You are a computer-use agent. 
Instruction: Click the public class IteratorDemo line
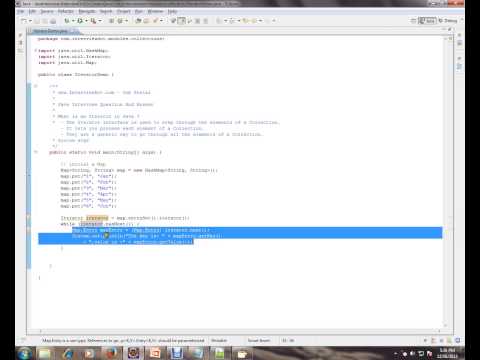click(76, 74)
